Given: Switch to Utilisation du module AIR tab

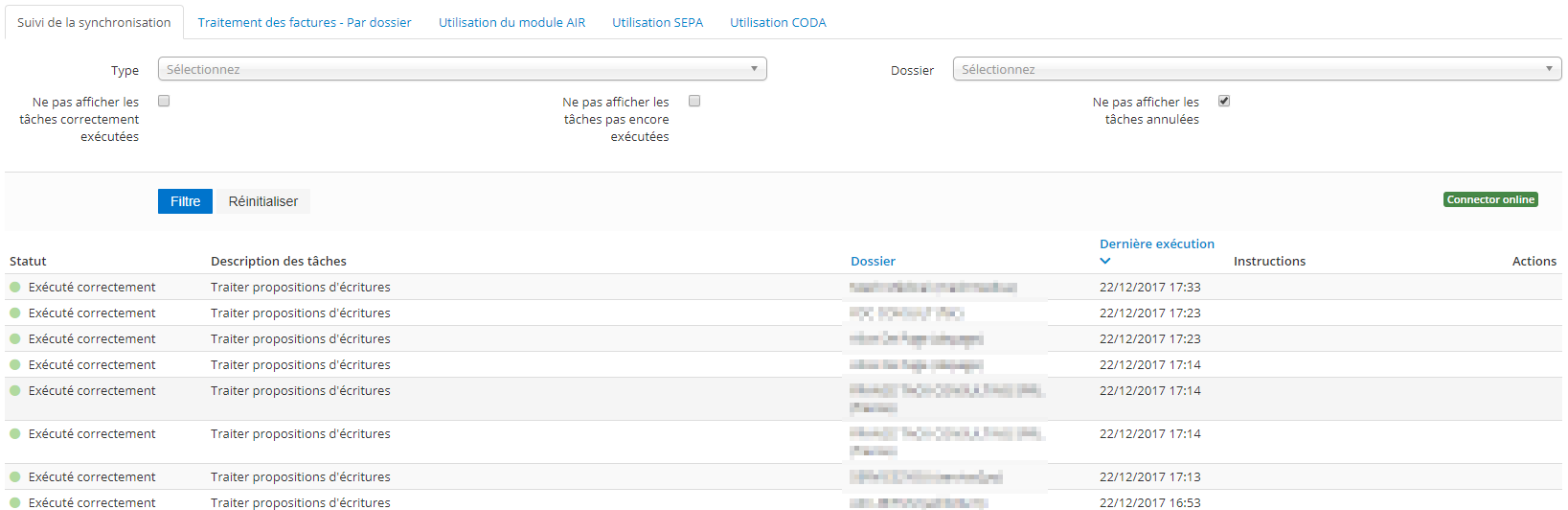Looking at the screenshot, I should coord(511,22).
